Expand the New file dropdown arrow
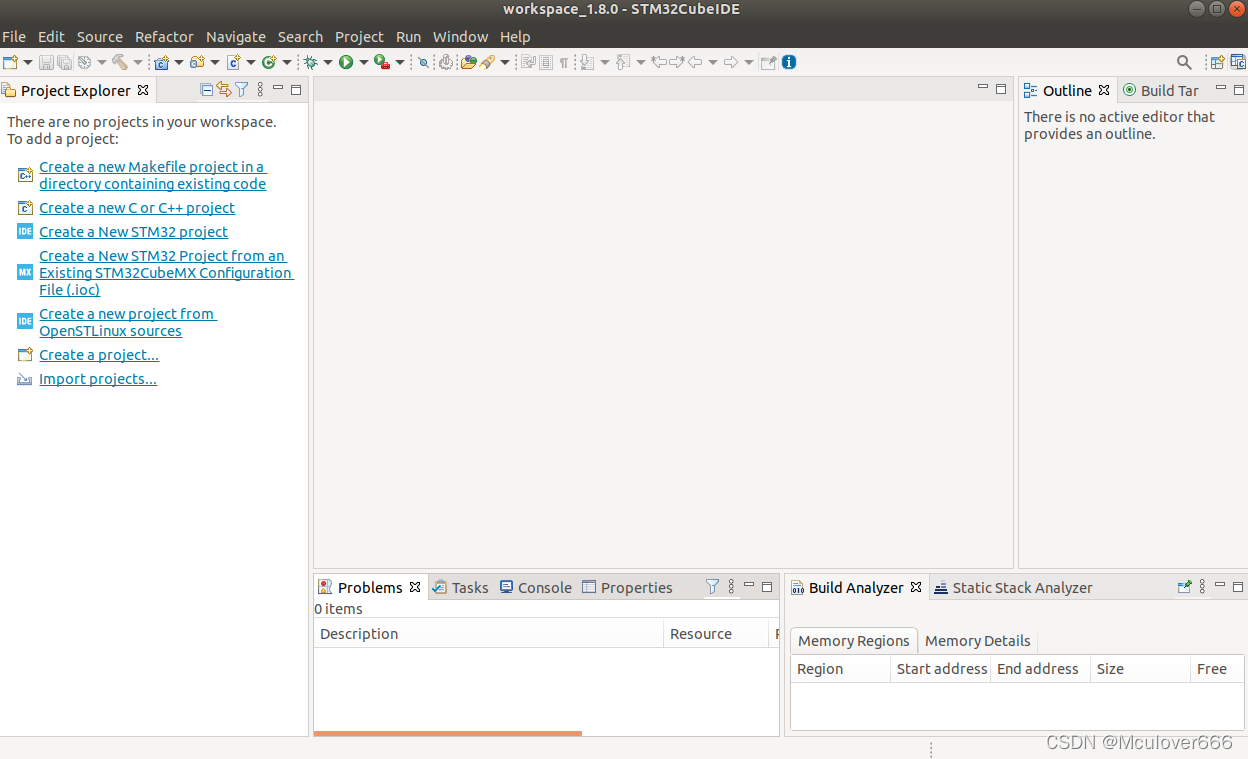 (x=28, y=62)
